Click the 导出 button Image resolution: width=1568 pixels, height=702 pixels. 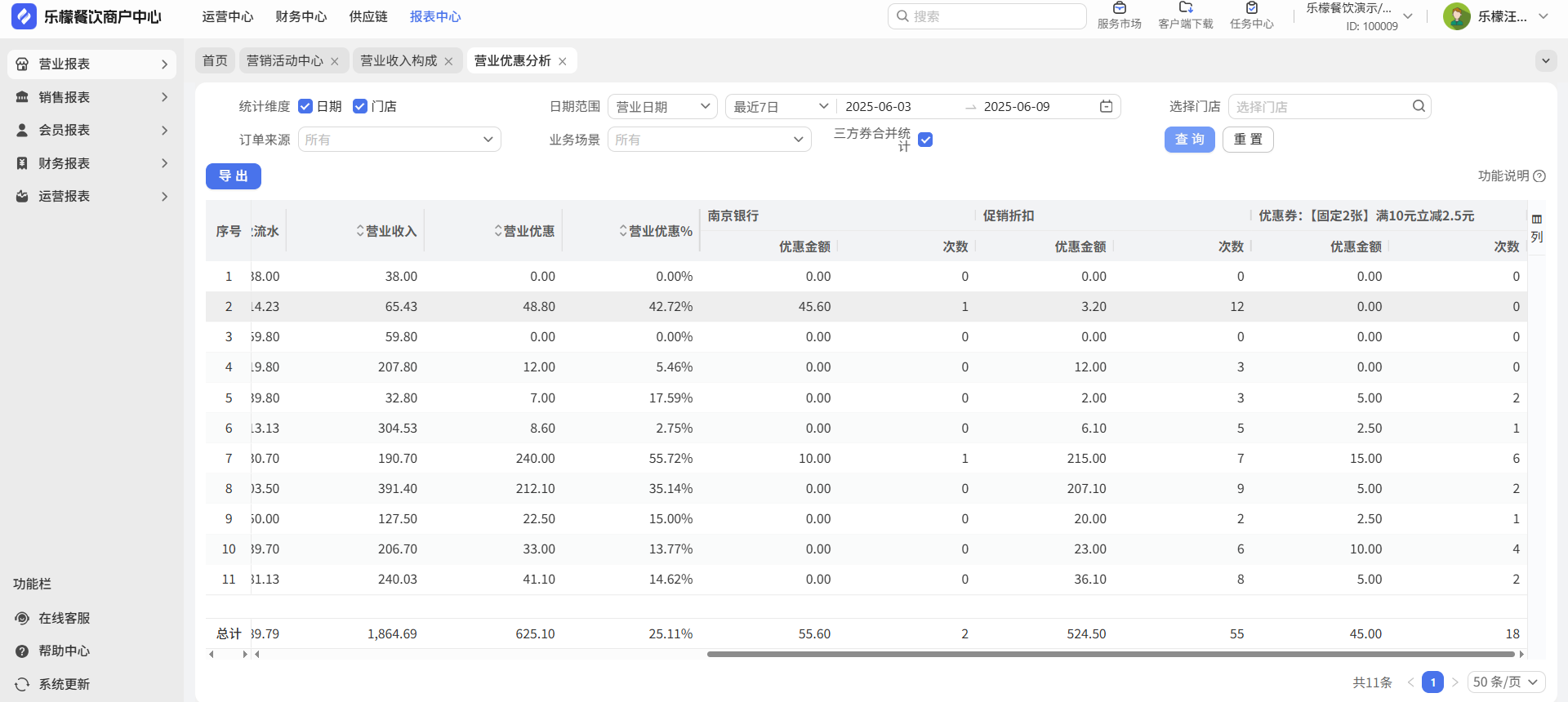(x=234, y=176)
